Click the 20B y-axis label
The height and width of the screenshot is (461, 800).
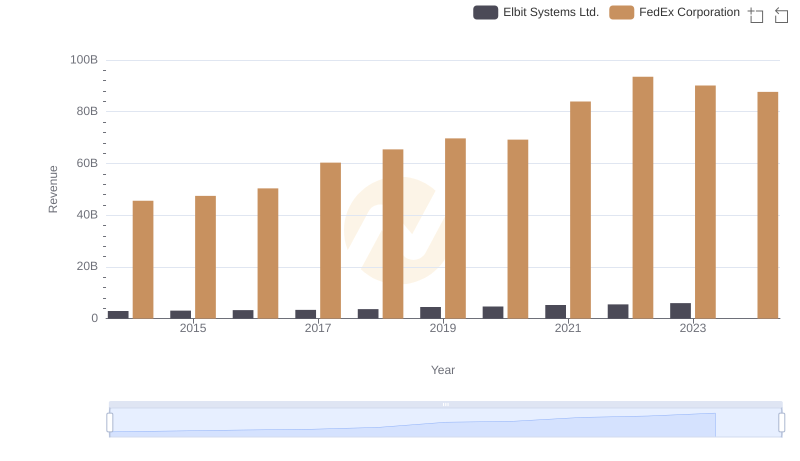(x=87, y=266)
